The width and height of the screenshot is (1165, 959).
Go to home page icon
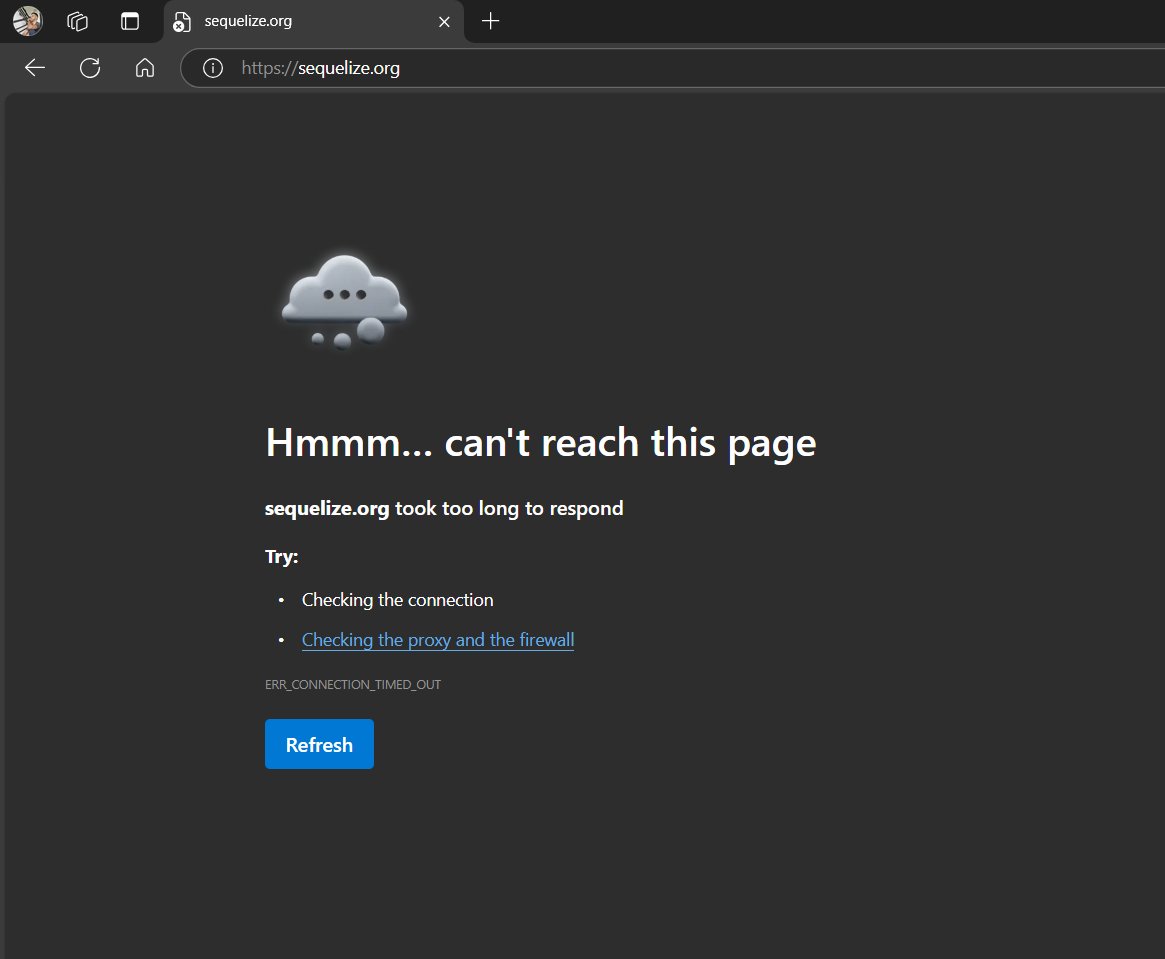[145, 68]
